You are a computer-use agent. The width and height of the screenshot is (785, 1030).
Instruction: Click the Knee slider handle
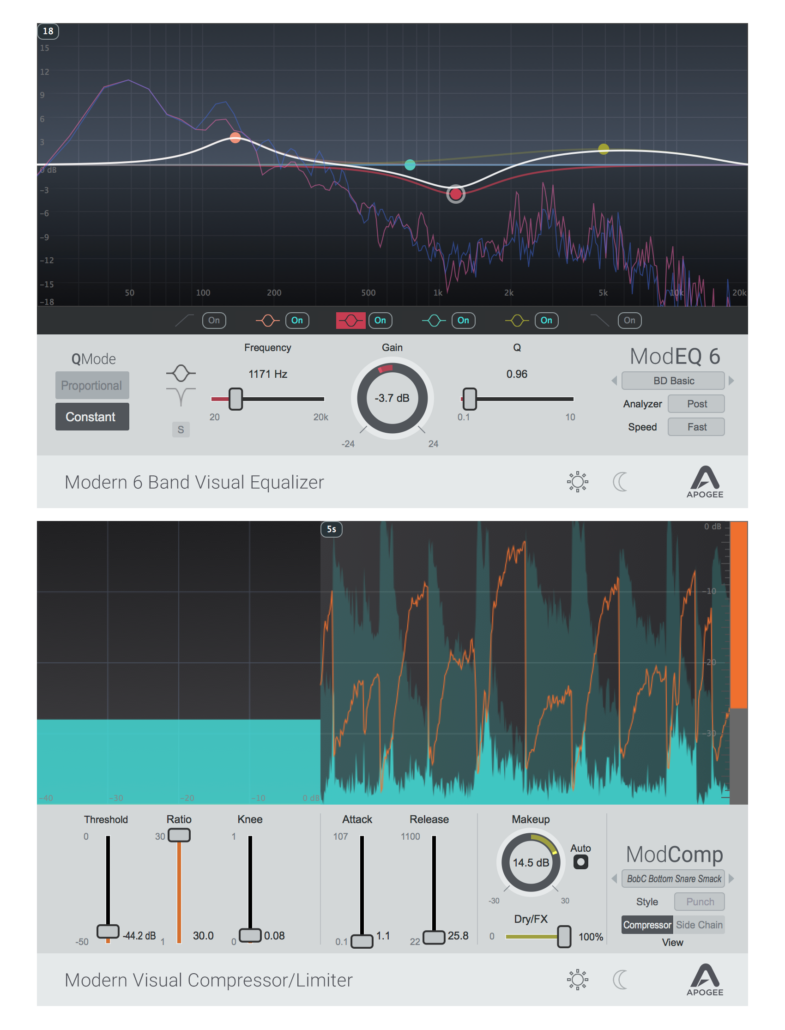250,935
